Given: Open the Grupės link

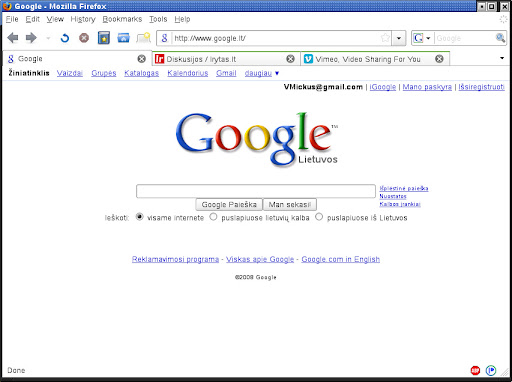Looking at the screenshot, I should 104,73.
